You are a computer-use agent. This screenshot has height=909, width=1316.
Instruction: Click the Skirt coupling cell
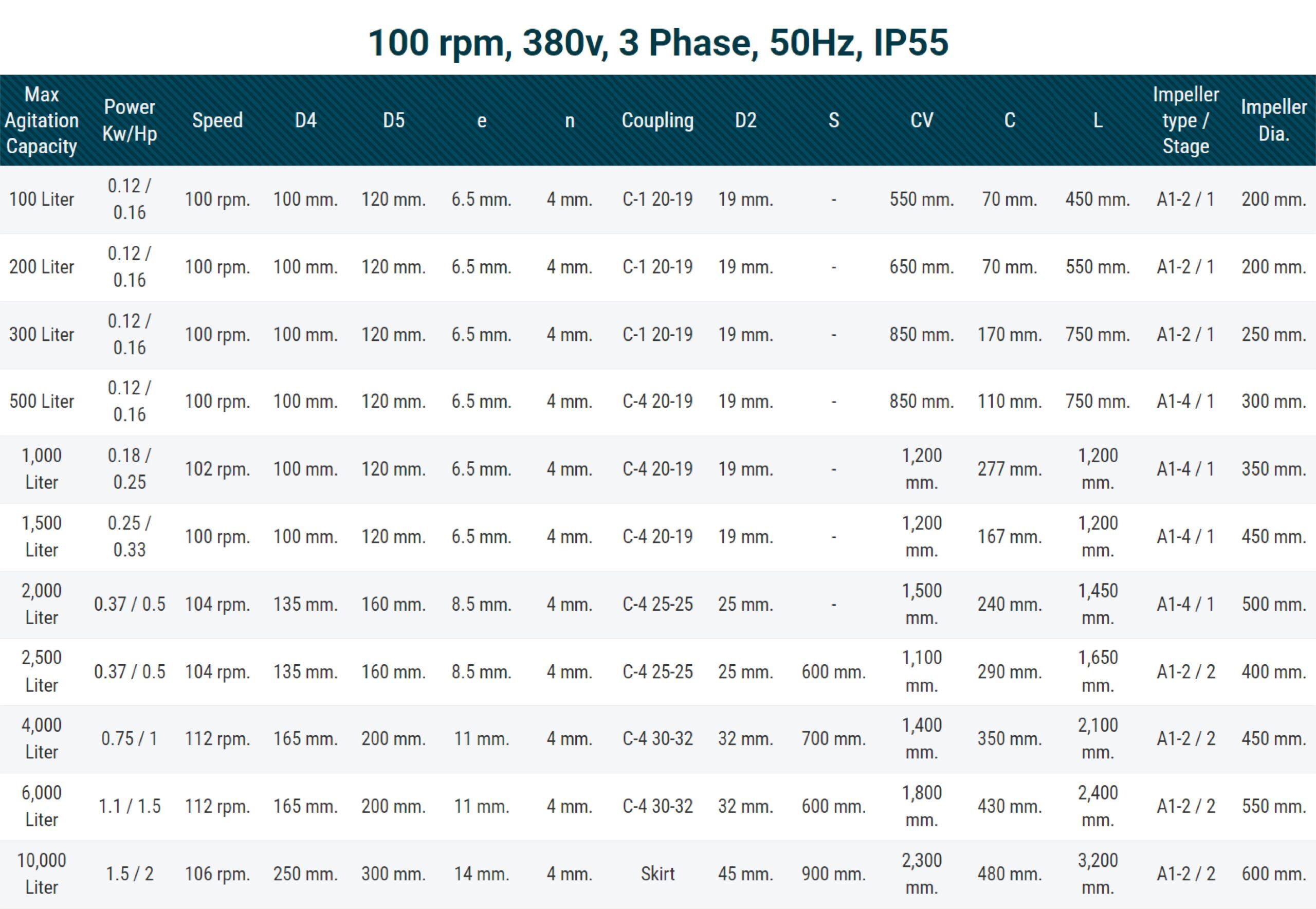pyautogui.click(x=657, y=873)
